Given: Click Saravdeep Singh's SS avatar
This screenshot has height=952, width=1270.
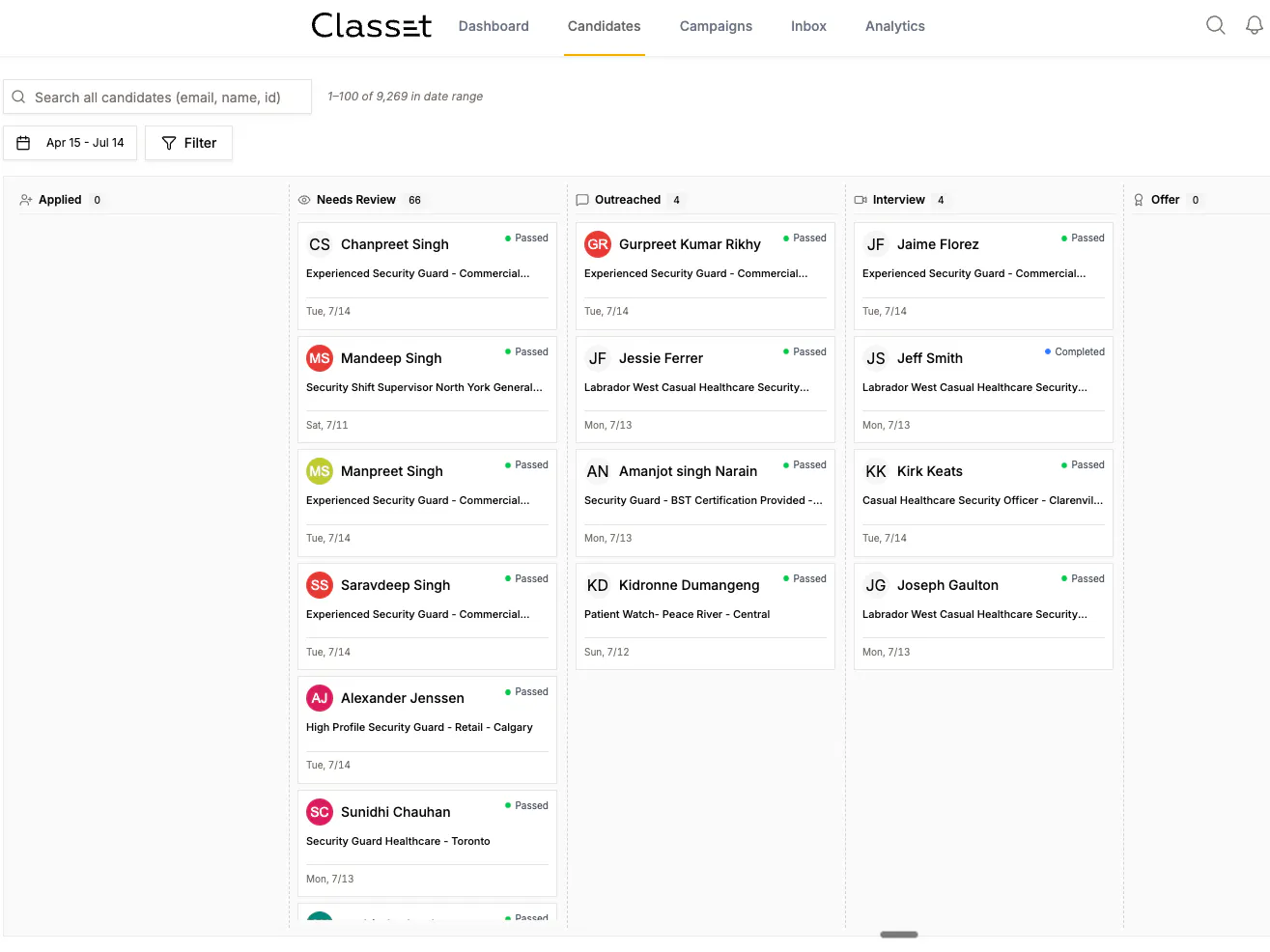Looking at the screenshot, I should tap(320, 585).
